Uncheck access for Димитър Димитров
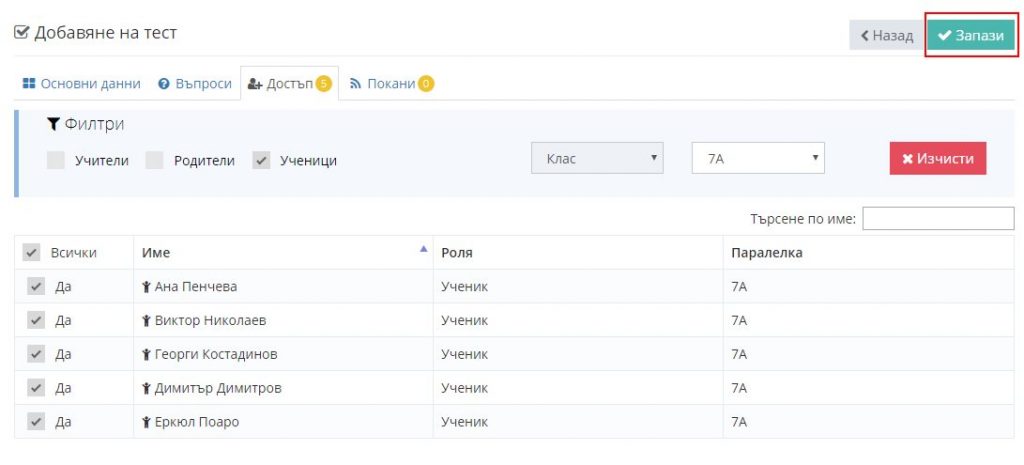 pyautogui.click(x=36, y=389)
